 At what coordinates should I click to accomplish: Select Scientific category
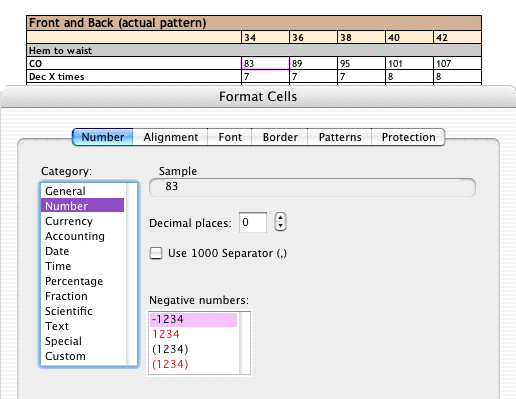(x=82, y=311)
